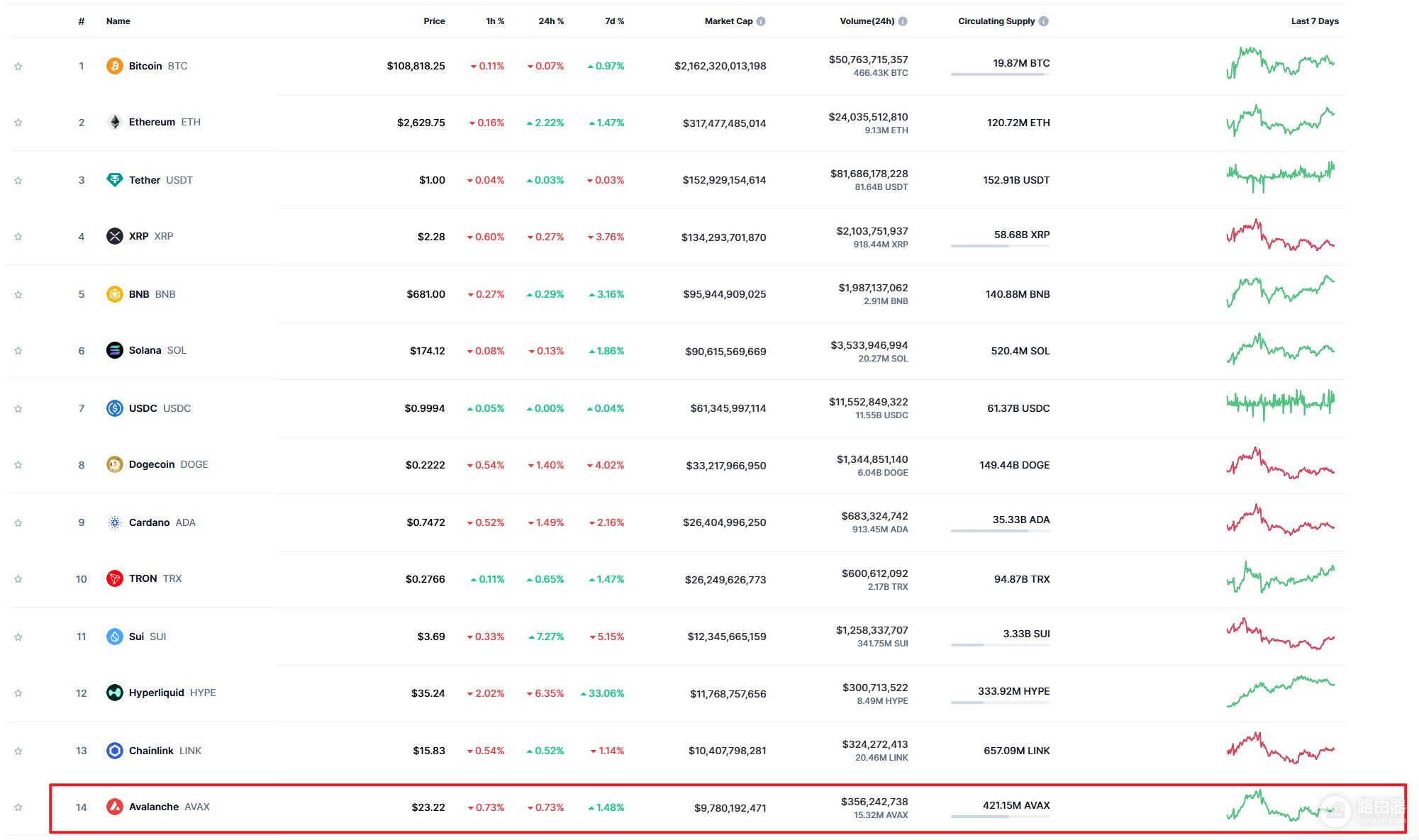Toggle the watchlist star for Tether
This screenshot has height=840, width=1419.
point(18,180)
